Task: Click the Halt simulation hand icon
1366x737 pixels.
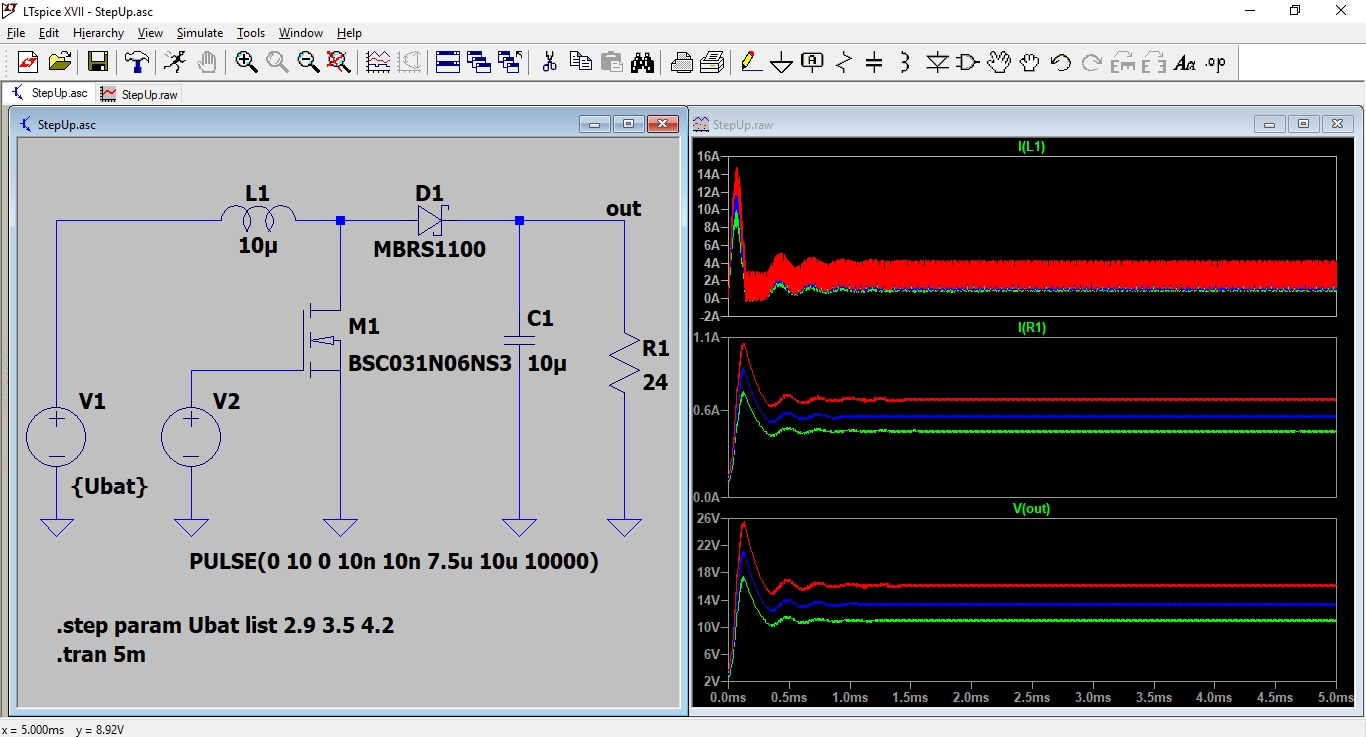Action: coord(206,62)
